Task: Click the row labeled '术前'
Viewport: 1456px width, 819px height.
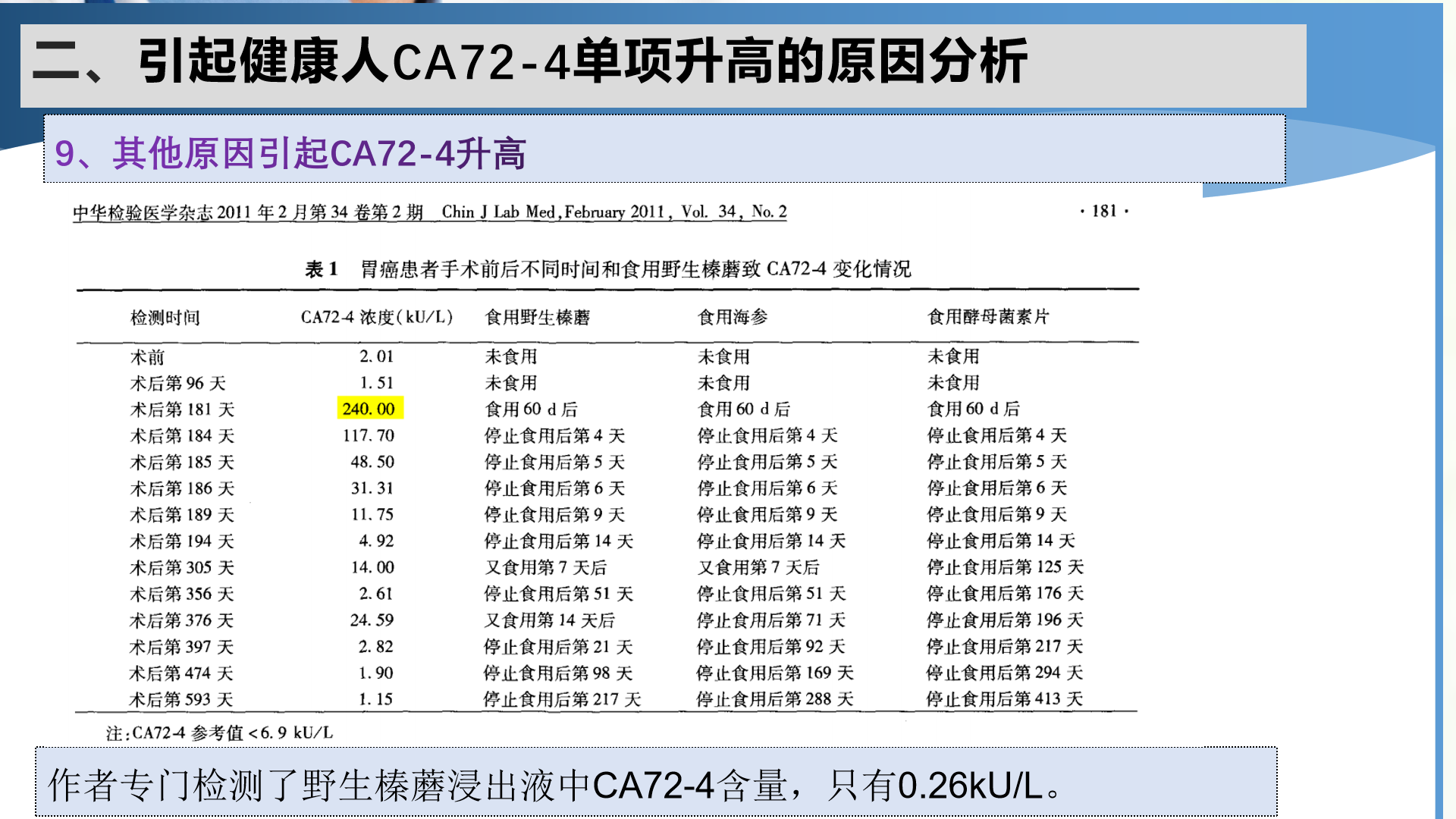Action: click(x=149, y=356)
